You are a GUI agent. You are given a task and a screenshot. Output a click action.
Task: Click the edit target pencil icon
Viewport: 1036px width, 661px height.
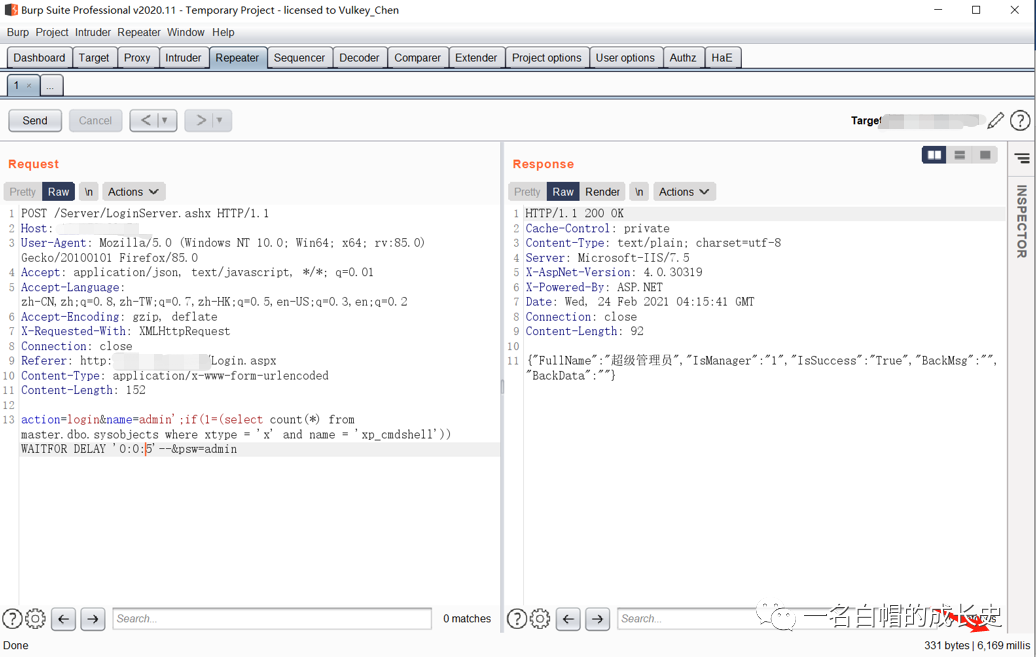(995, 120)
